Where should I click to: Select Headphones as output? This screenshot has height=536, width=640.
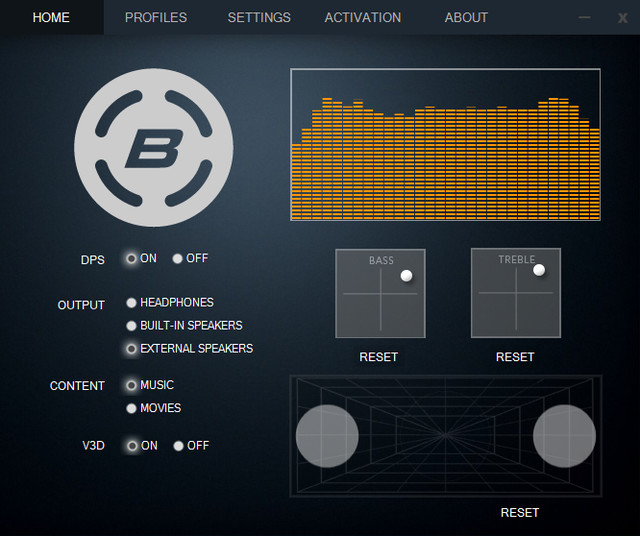(132, 302)
